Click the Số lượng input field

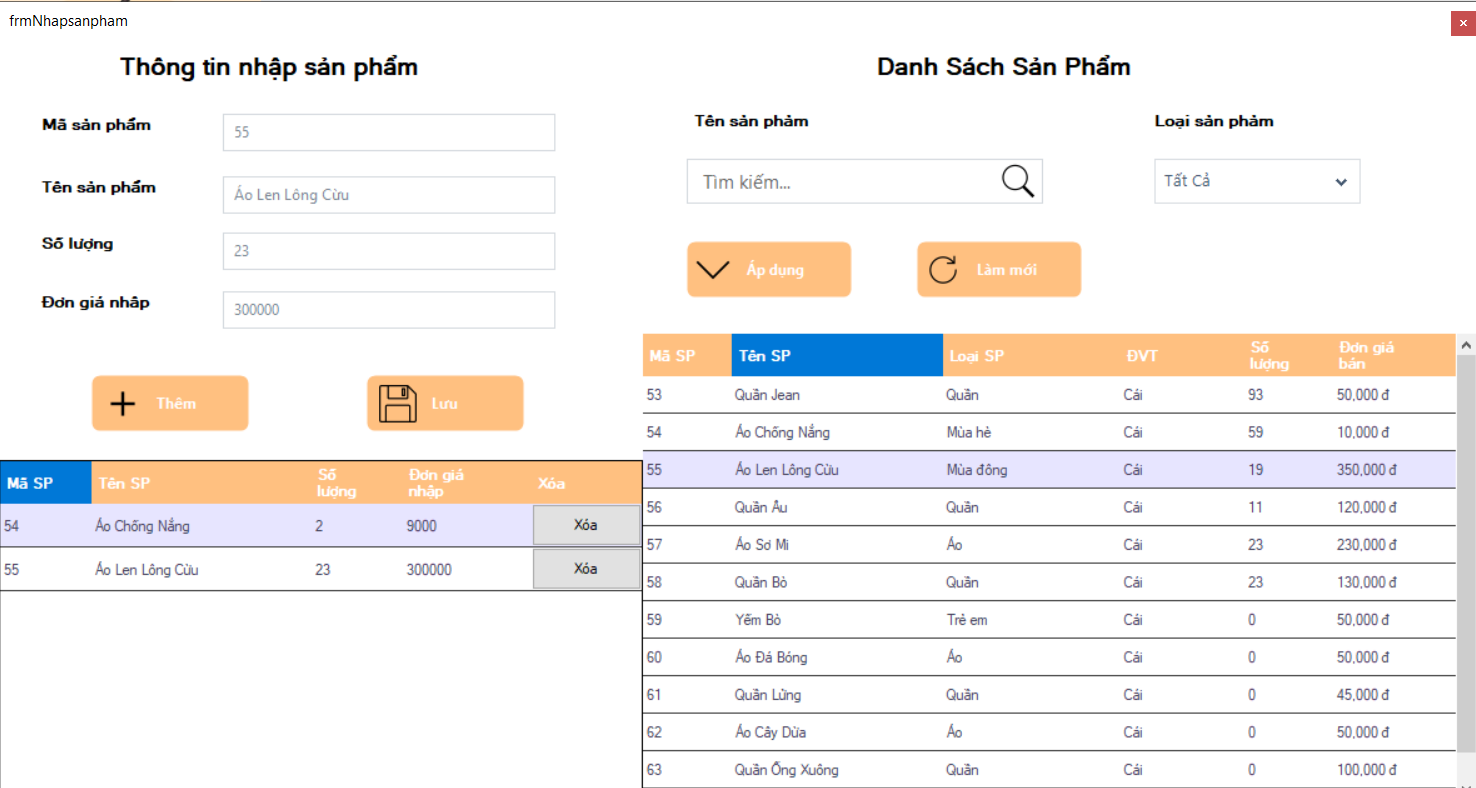[x=389, y=251]
